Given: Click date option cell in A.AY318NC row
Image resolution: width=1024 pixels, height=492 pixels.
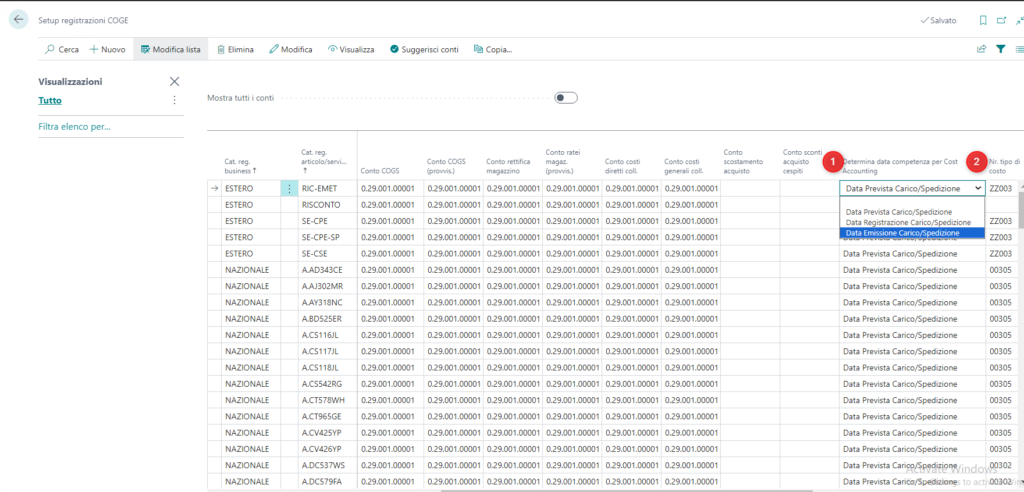Looking at the screenshot, I should (x=912, y=303).
